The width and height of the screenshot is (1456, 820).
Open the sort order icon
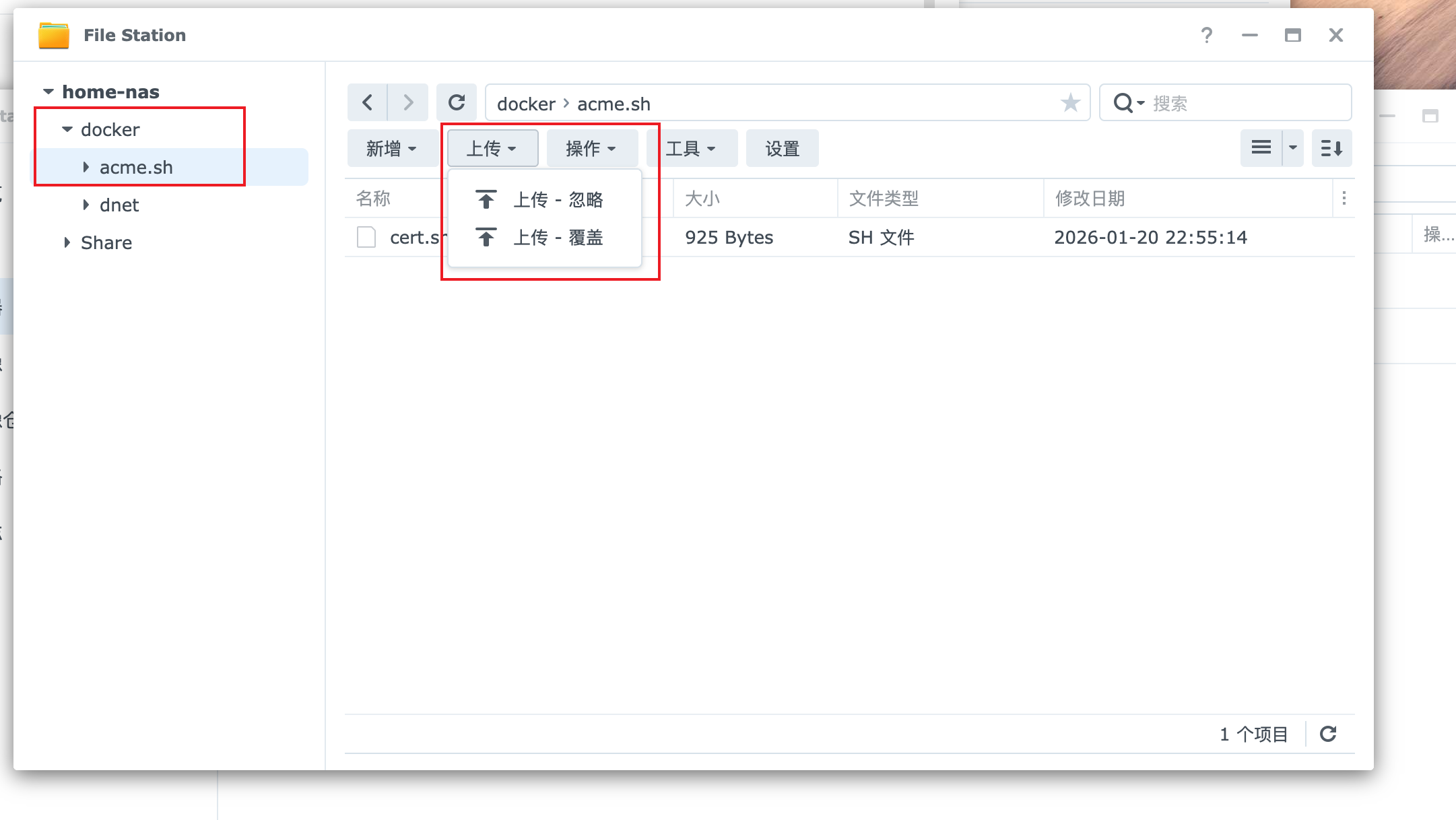coord(1331,148)
